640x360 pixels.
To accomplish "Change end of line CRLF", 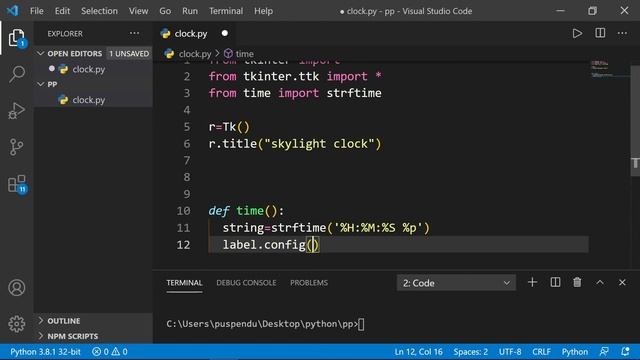I will [x=541, y=351].
